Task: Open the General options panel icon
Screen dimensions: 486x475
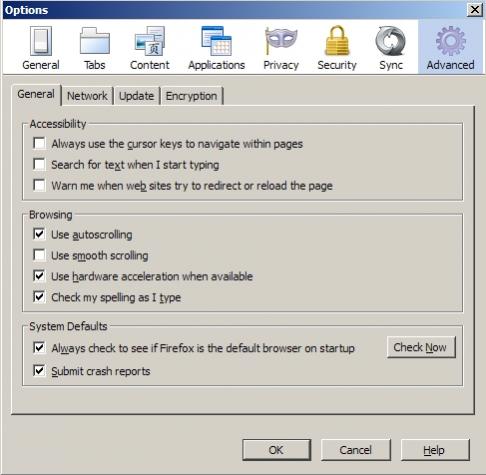Action: 41,48
